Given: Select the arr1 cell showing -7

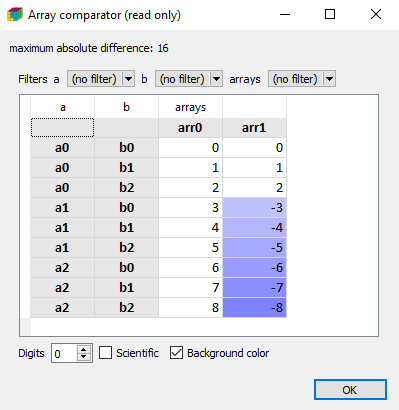Looking at the screenshot, I should click(254, 287).
